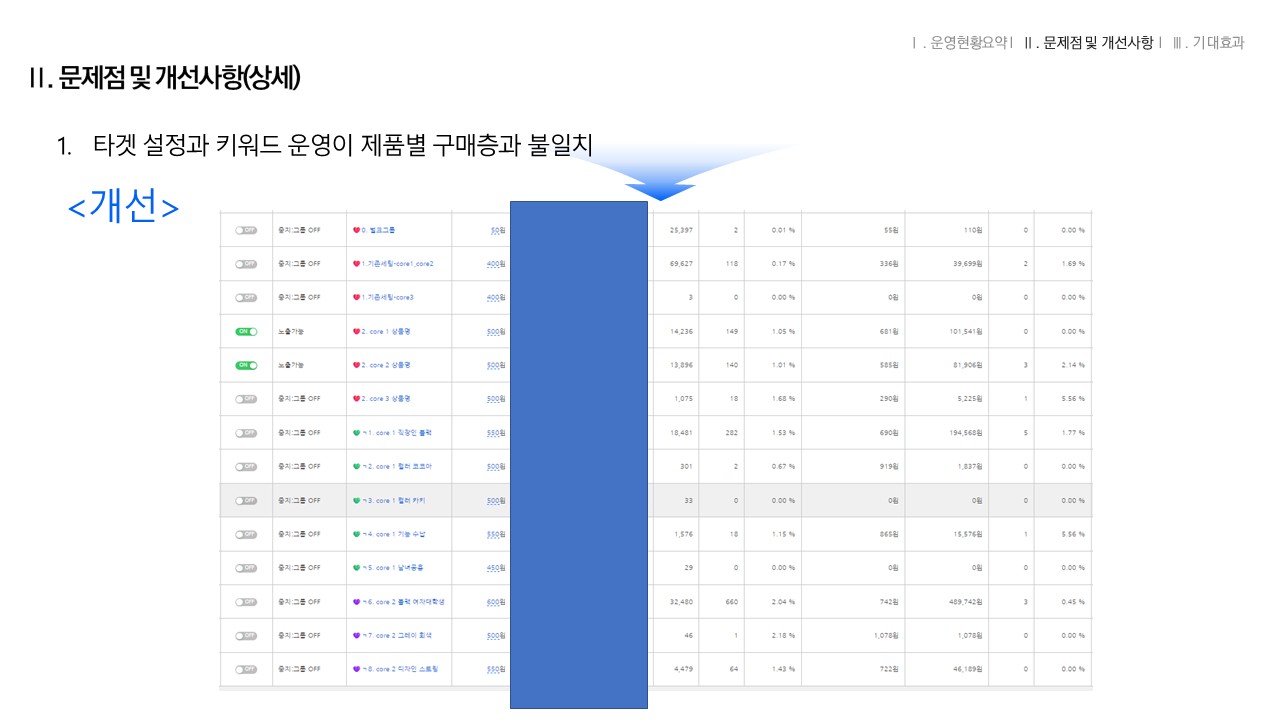Open the Ⅲ. 기대효과 section tab
This screenshot has width=1280, height=720.
pos(1208,43)
